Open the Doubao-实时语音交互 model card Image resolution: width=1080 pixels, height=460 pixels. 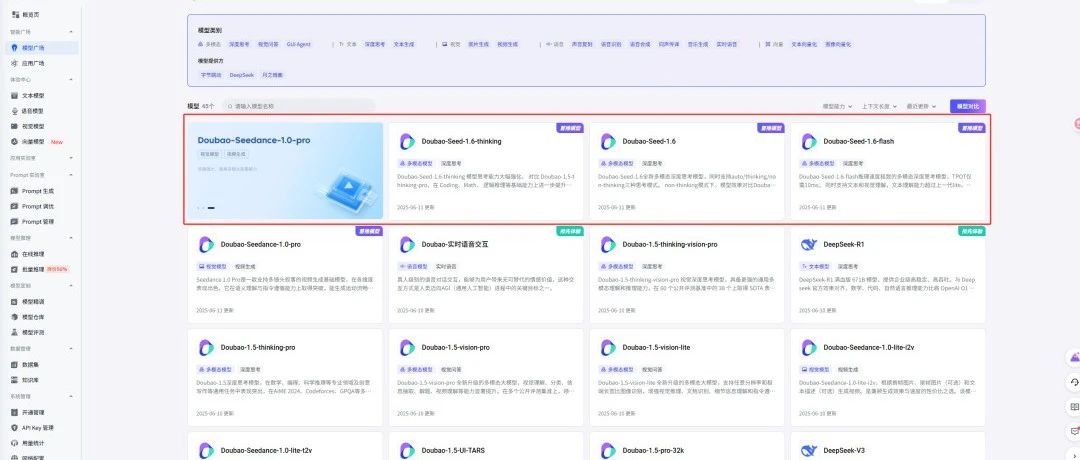tap(488, 275)
